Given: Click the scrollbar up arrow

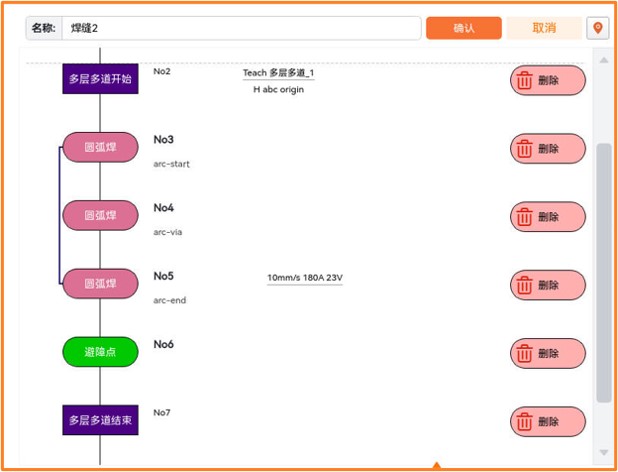Looking at the screenshot, I should coord(603,60).
